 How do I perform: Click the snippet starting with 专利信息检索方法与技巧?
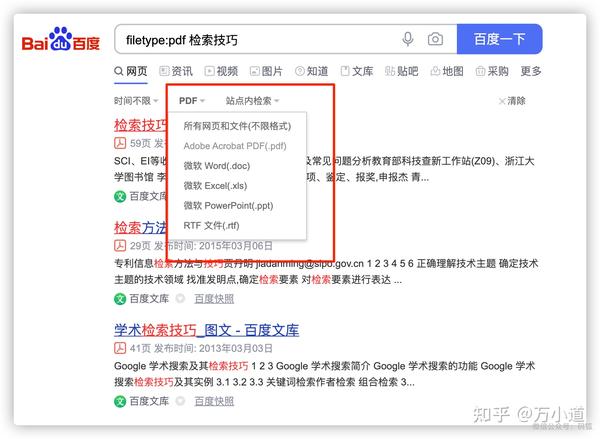(x=326, y=271)
